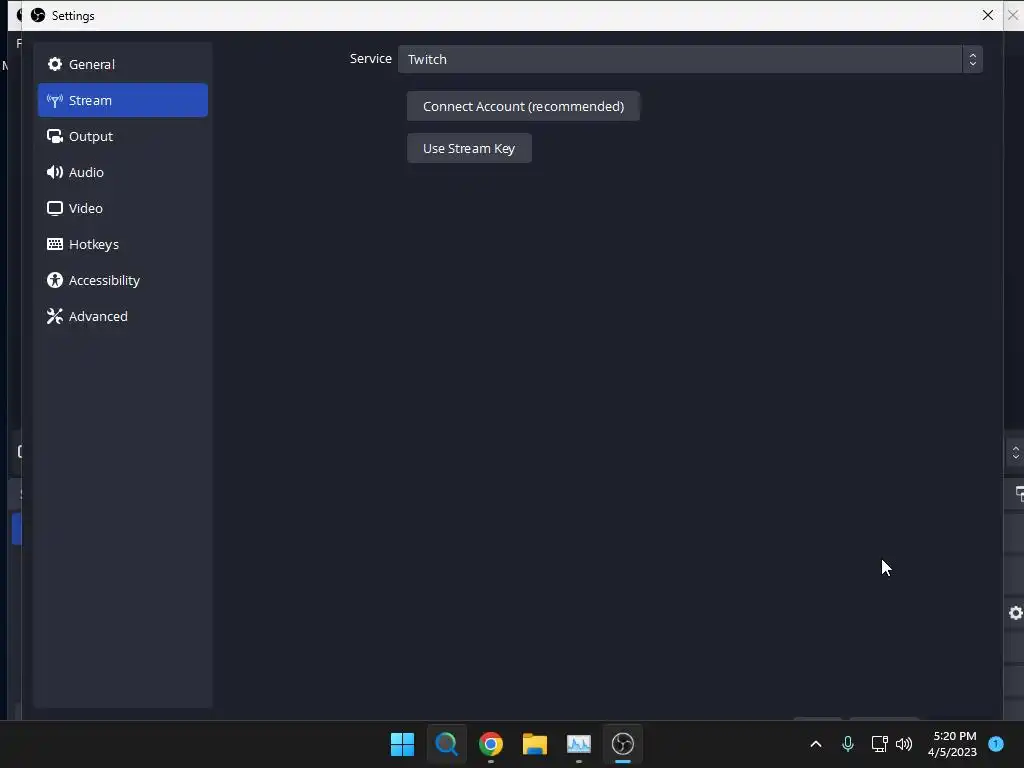This screenshot has height=768, width=1024.
Task: Click the Video display icon
Action: coord(55,208)
